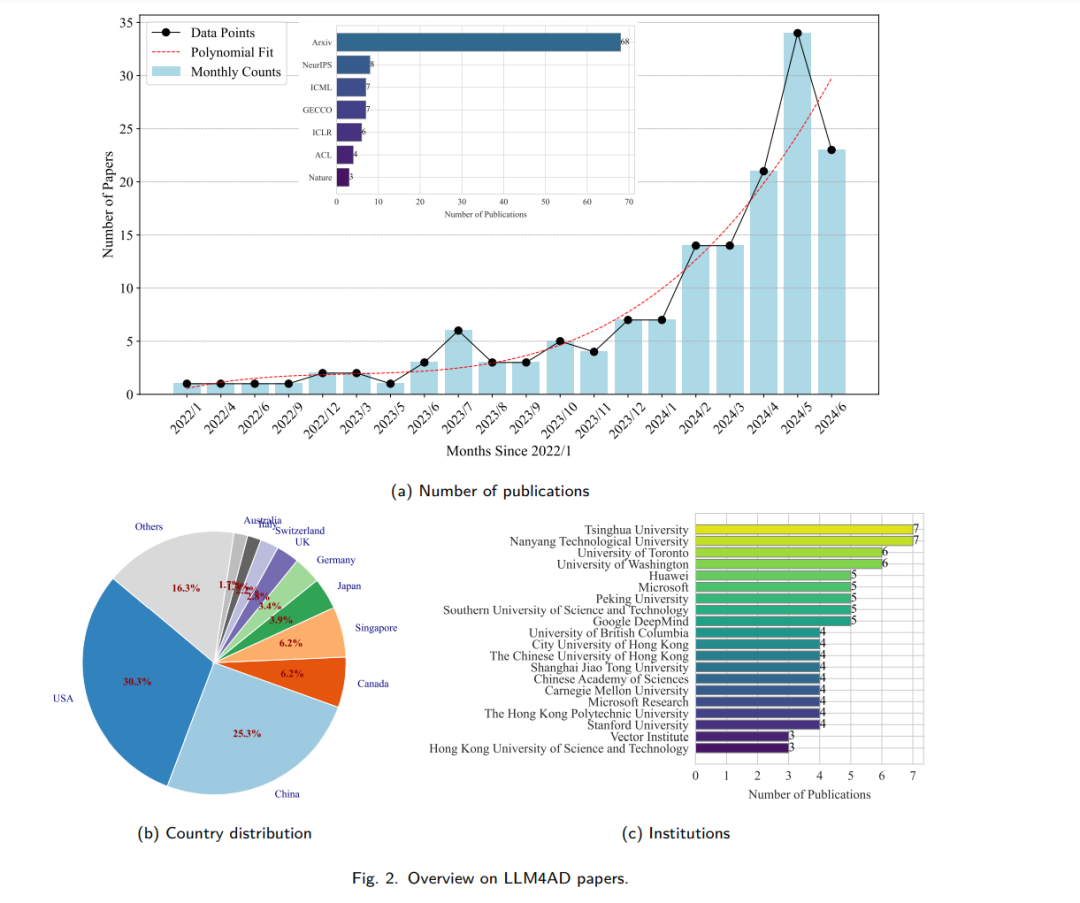Click the Data Points legend marker
Screen dimensions: 1080x903
(x=166, y=32)
